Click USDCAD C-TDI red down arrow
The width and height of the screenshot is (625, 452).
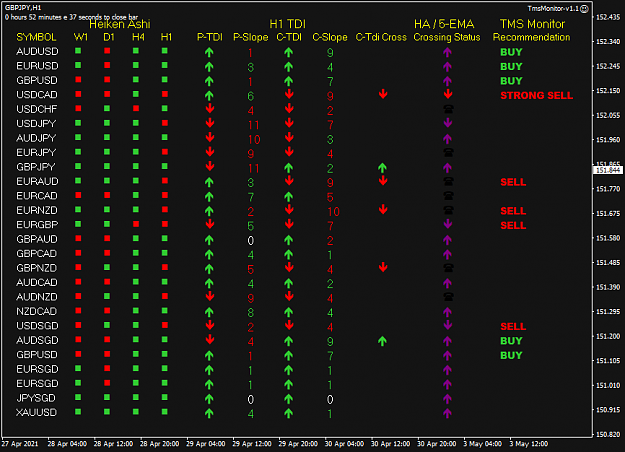(289, 94)
